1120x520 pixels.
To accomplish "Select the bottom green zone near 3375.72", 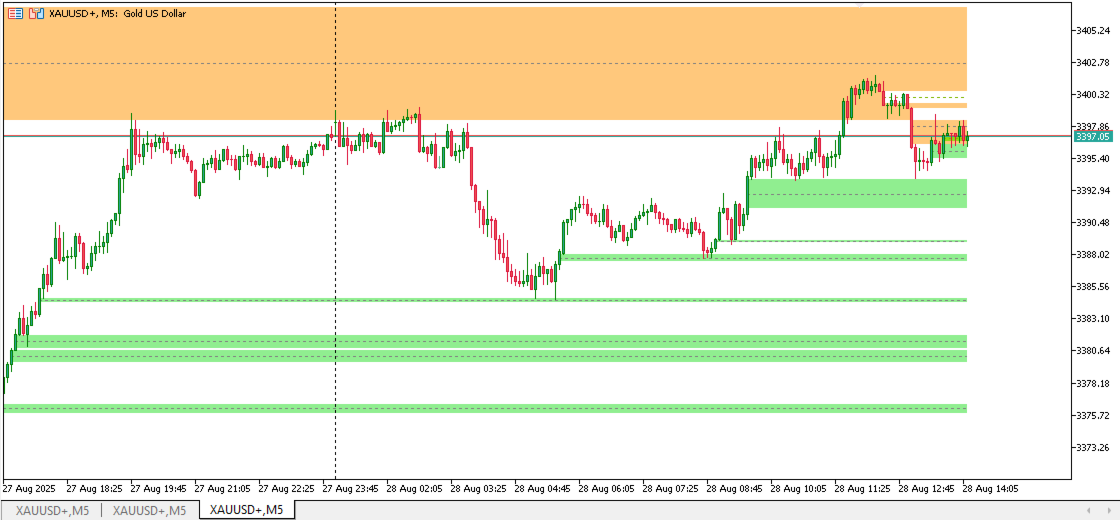I will 485,409.
